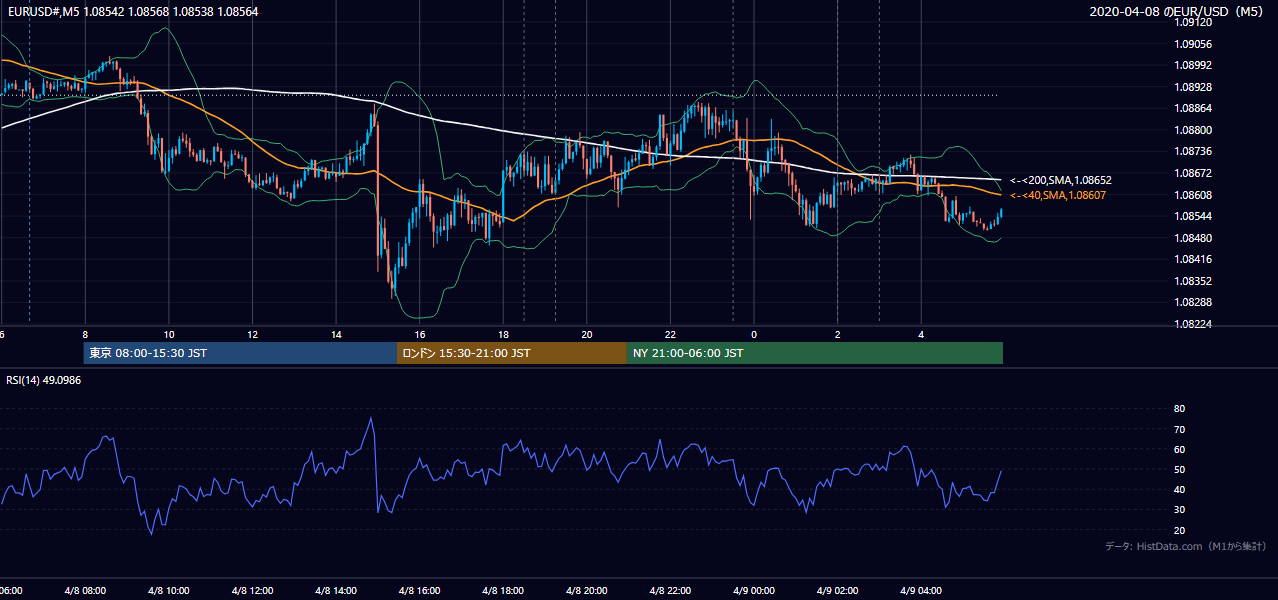Click the RSI(14) 49.0986 indicator label
This screenshot has width=1278, height=600.
44,380
